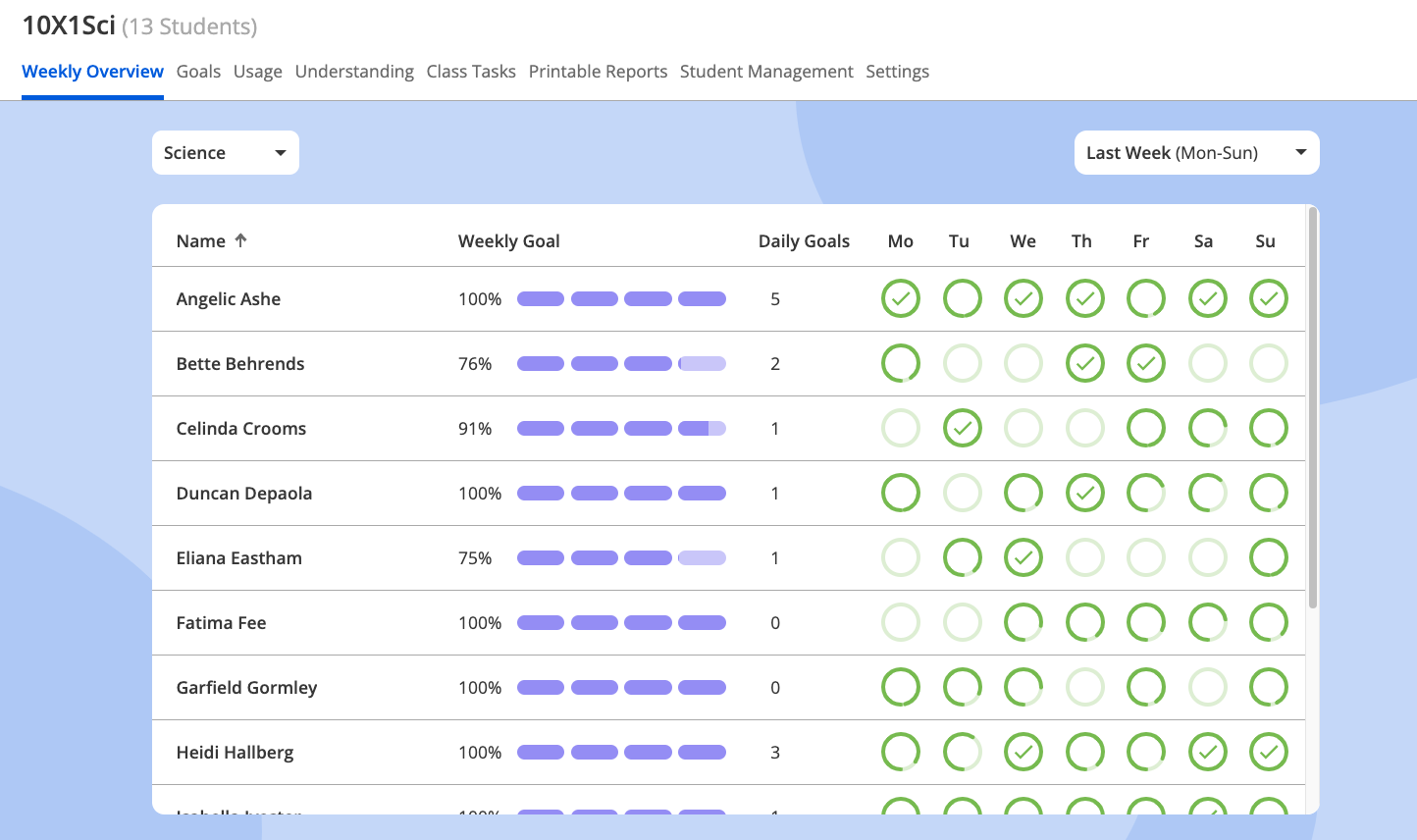This screenshot has height=840, width=1417.
Task: Click Fatima Fee's Monday empty progress circle
Action: [901, 622]
